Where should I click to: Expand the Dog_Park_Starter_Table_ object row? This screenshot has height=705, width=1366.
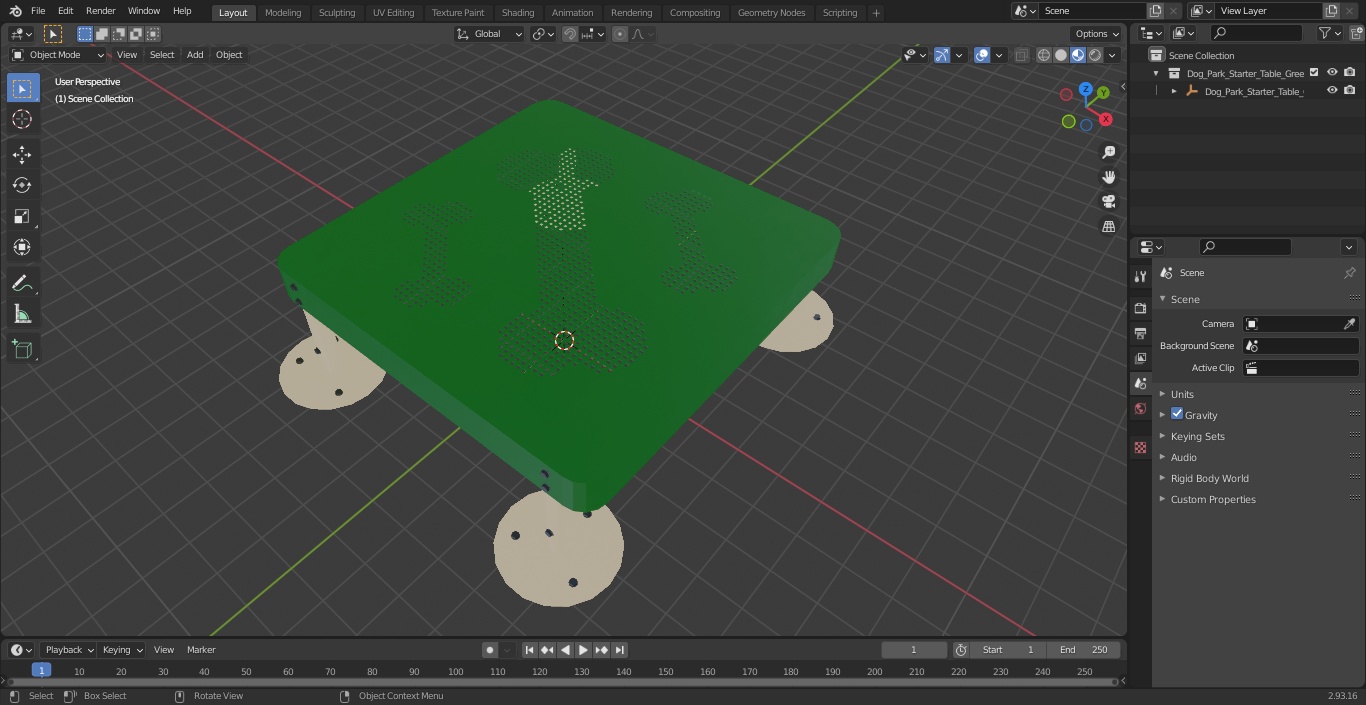click(1174, 91)
